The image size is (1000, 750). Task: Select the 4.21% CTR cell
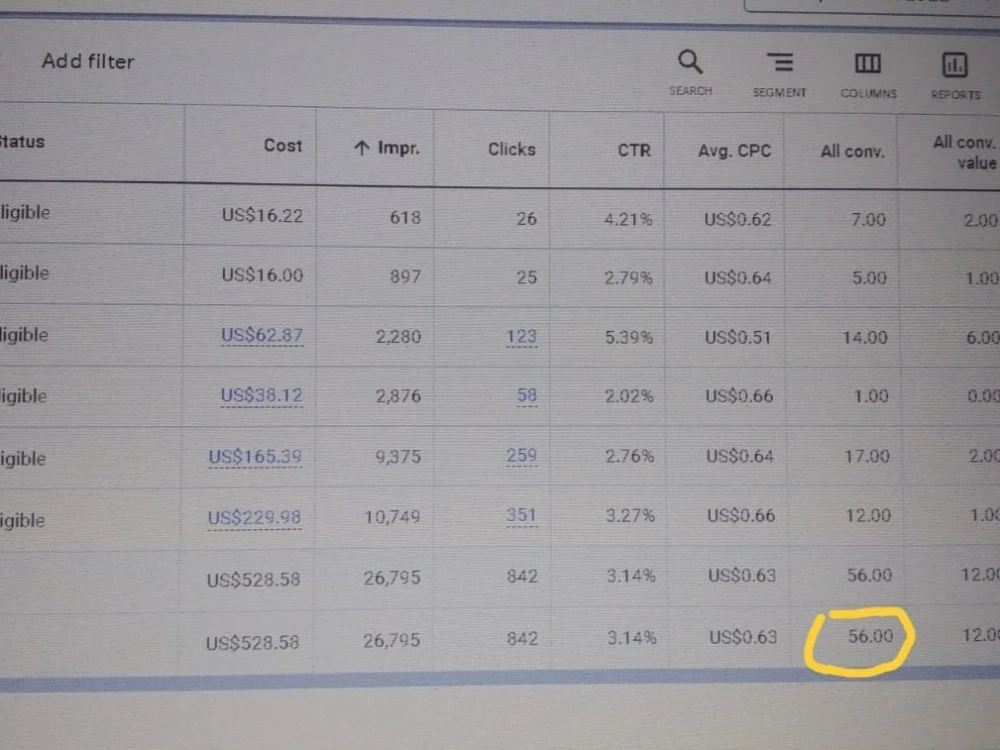(x=628, y=219)
